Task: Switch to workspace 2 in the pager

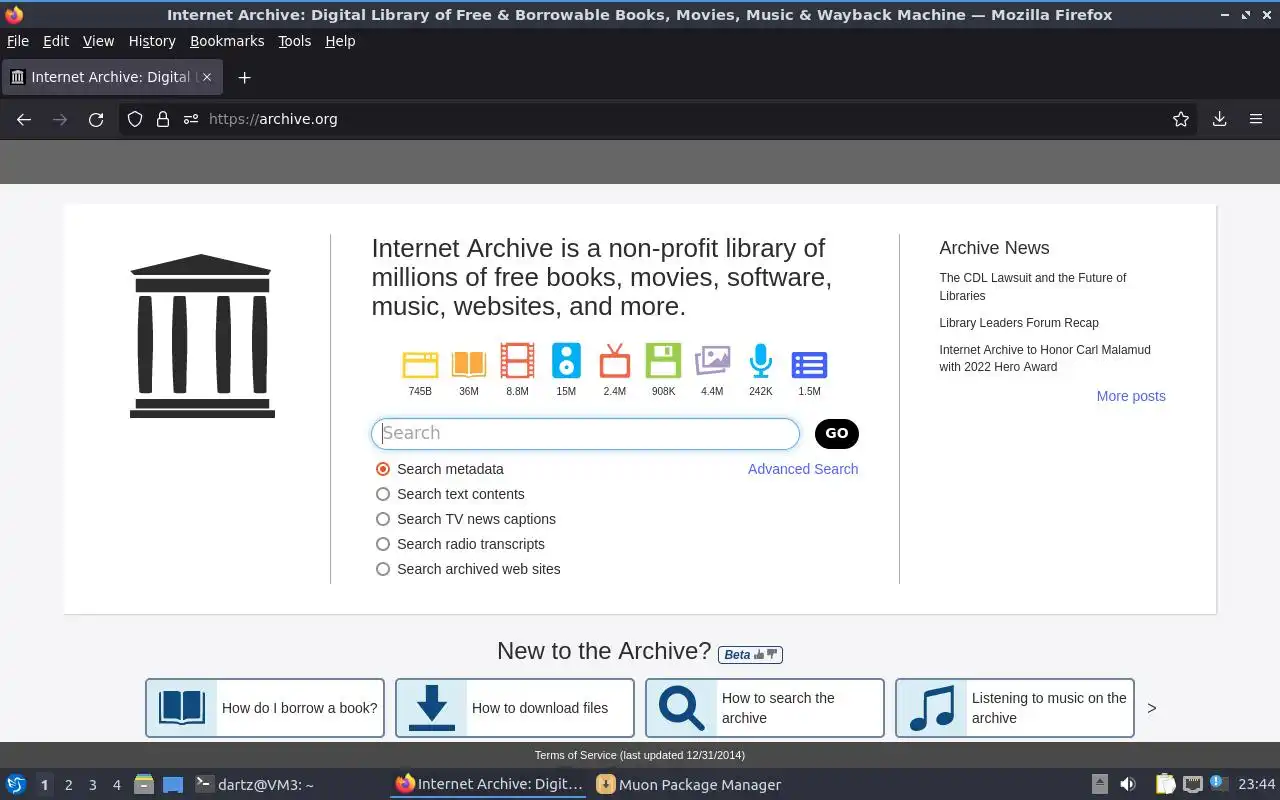Action: click(68, 785)
